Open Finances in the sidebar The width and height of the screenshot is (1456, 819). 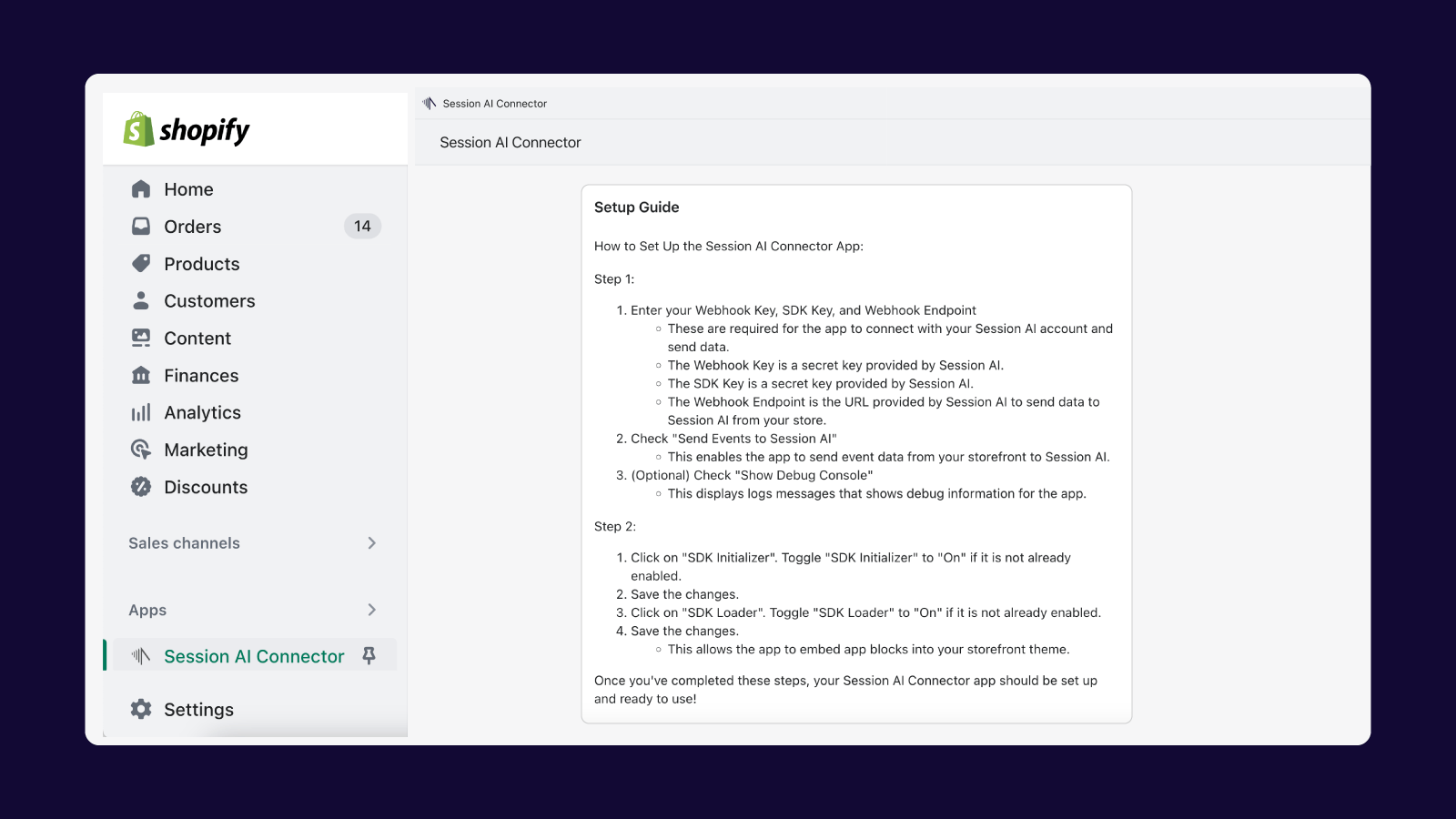point(201,376)
